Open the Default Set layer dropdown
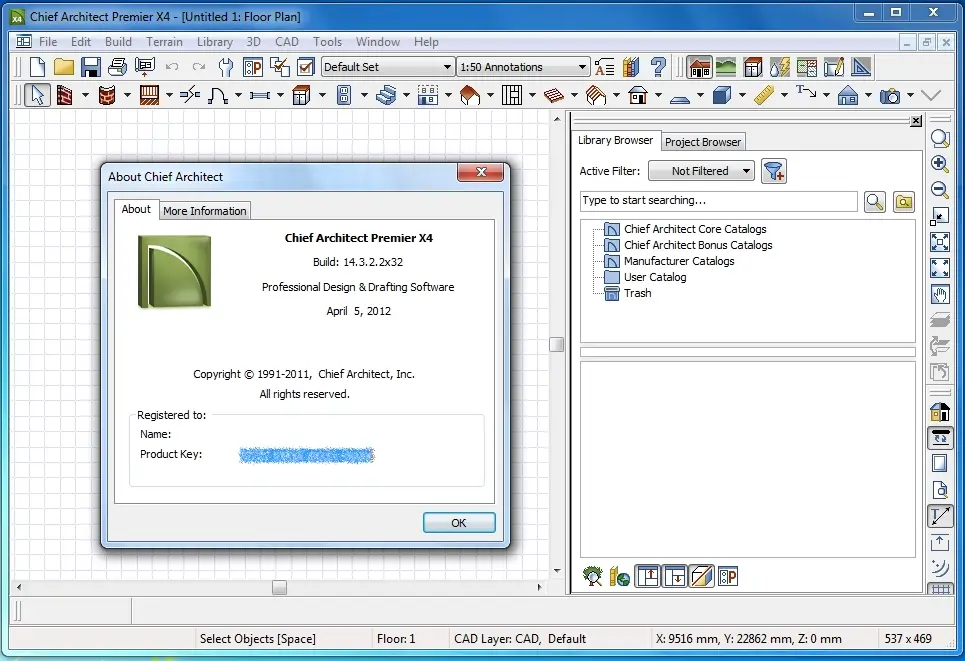This screenshot has width=965, height=661. point(388,66)
